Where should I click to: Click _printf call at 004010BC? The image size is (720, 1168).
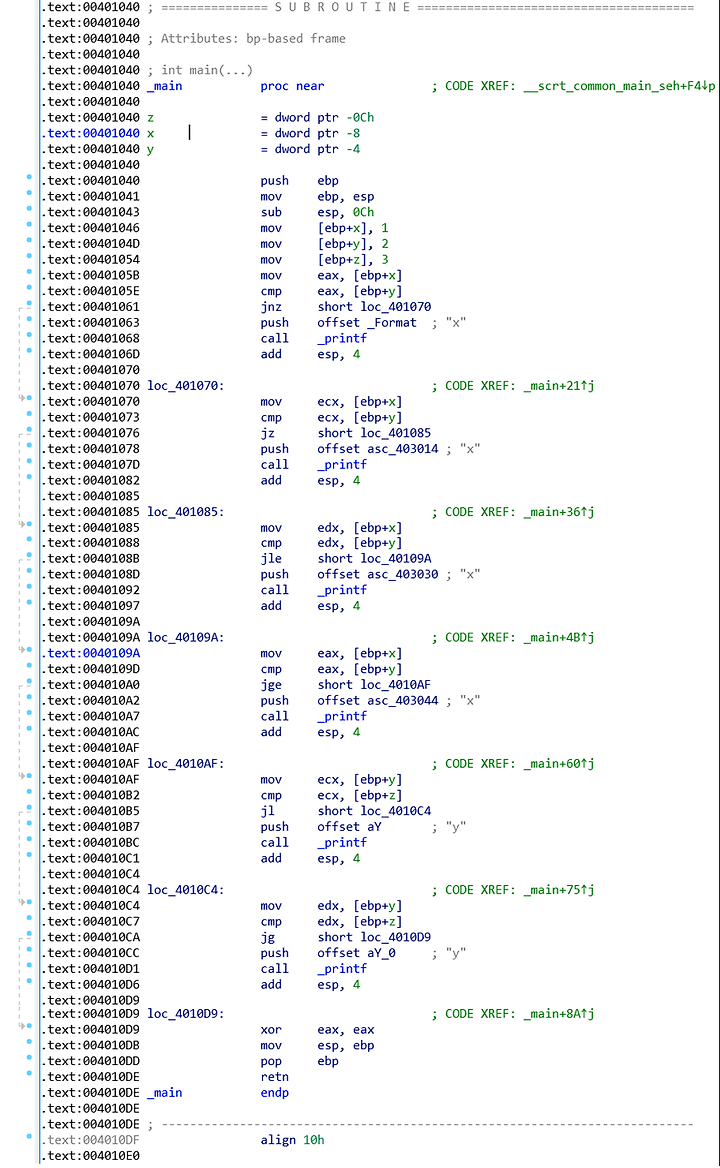pyautogui.click(x=342, y=842)
